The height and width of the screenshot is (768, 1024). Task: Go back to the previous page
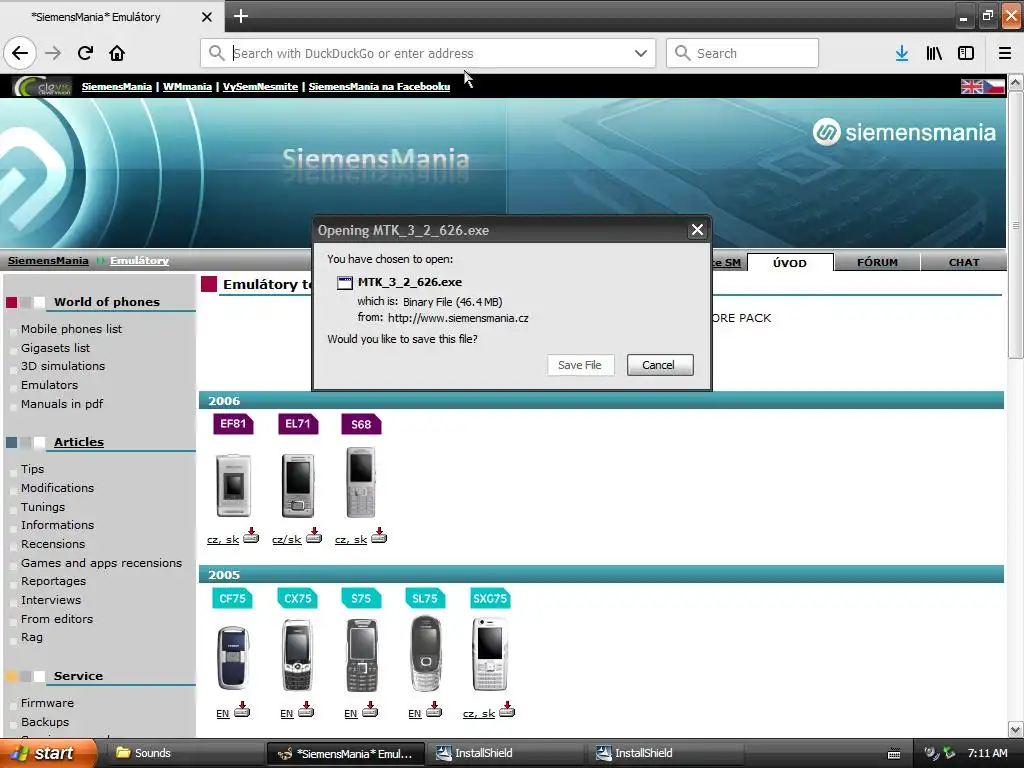[x=20, y=53]
